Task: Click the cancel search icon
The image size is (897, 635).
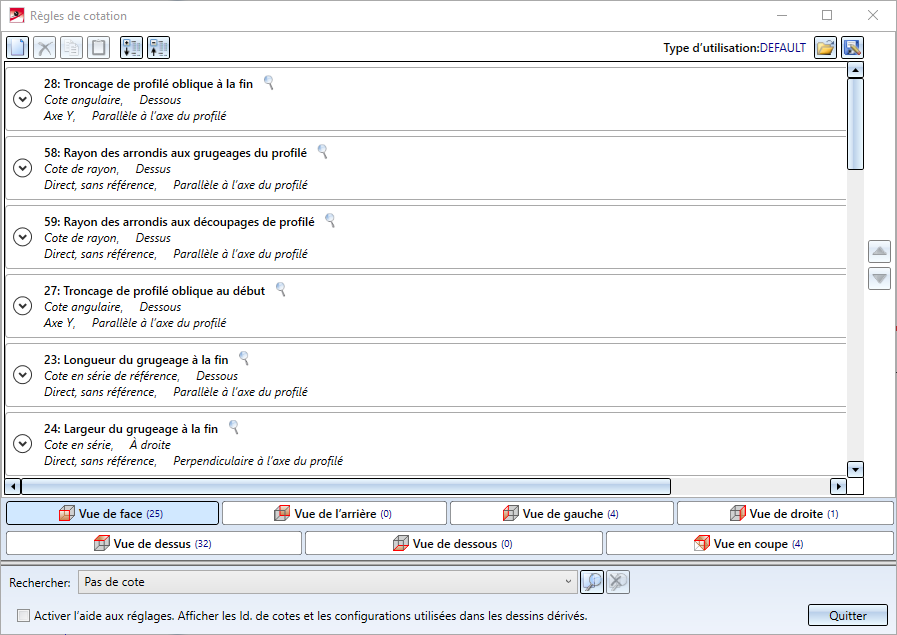Action: coord(618,582)
